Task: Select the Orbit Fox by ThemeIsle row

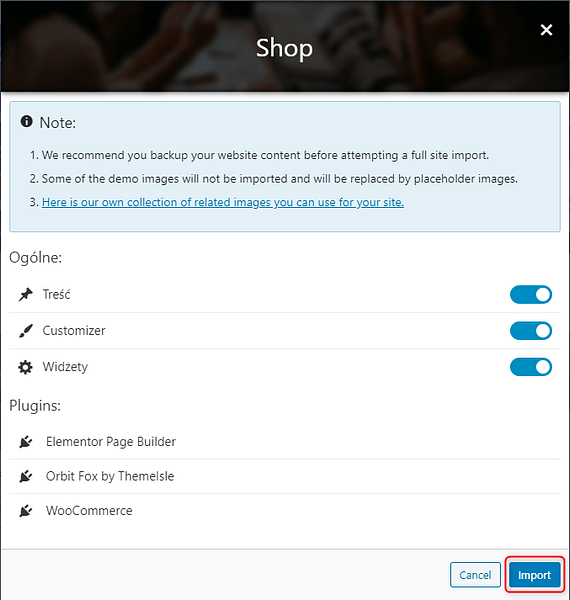Action: tap(285, 476)
